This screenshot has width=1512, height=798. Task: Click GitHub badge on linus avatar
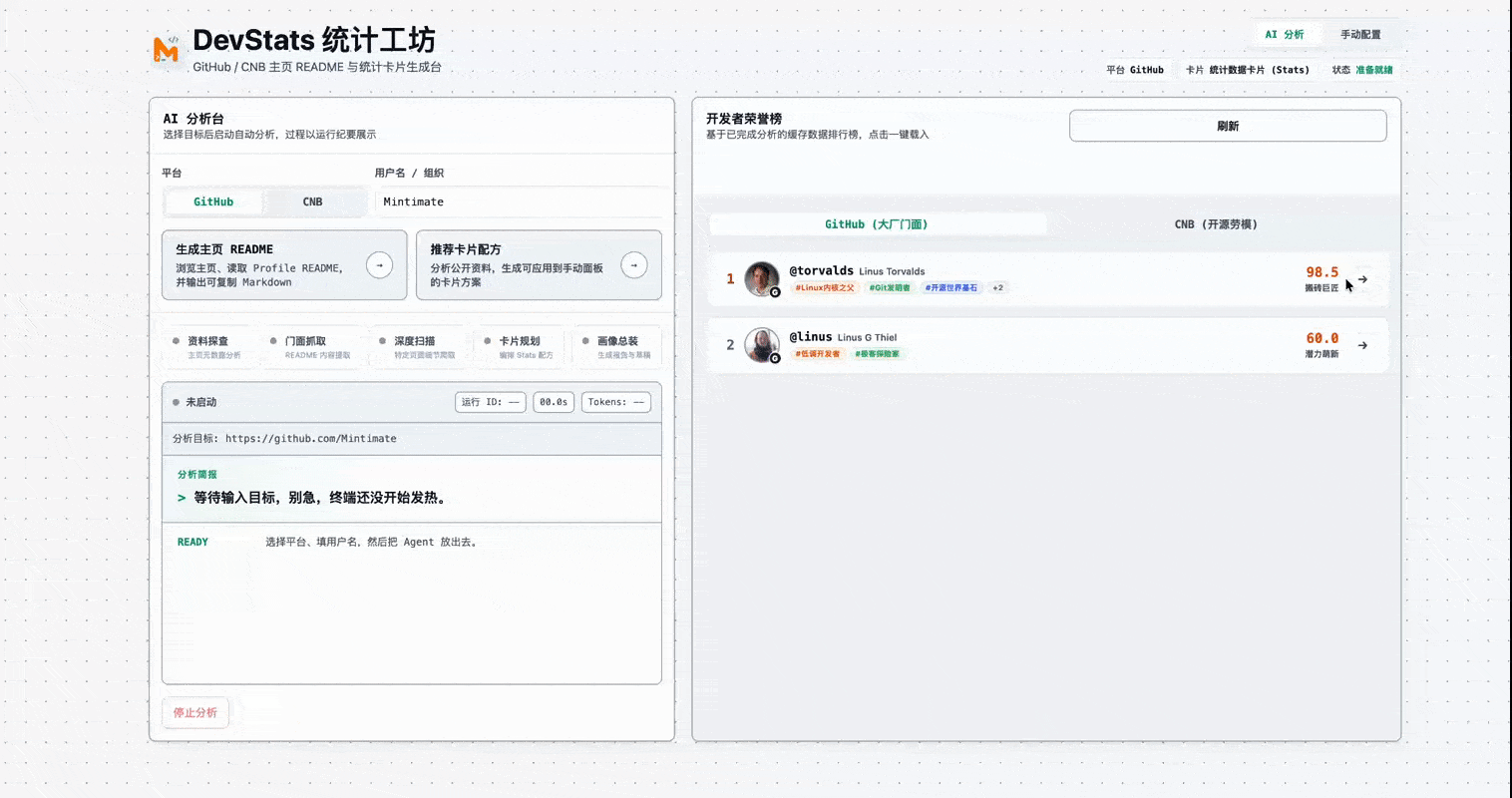tap(775, 358)
